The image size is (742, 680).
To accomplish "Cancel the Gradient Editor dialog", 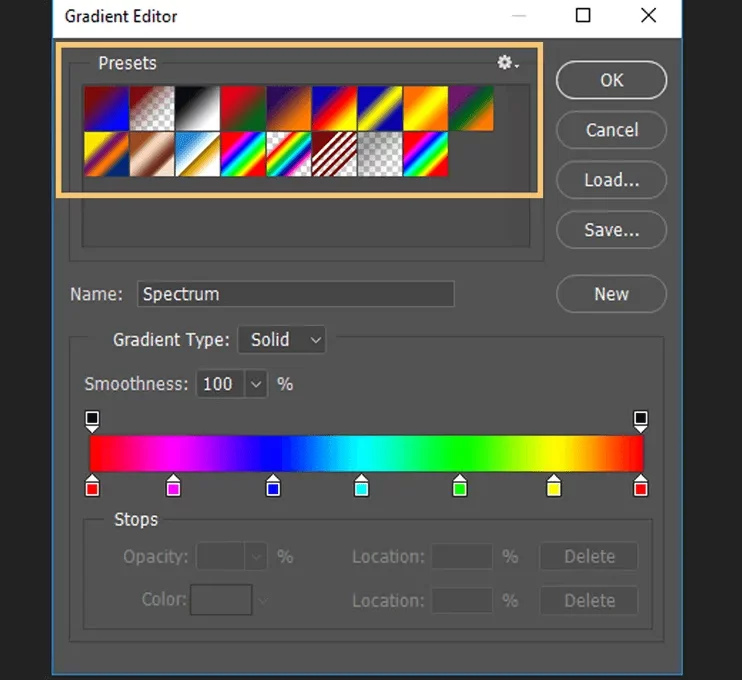I will click(611, 130).
